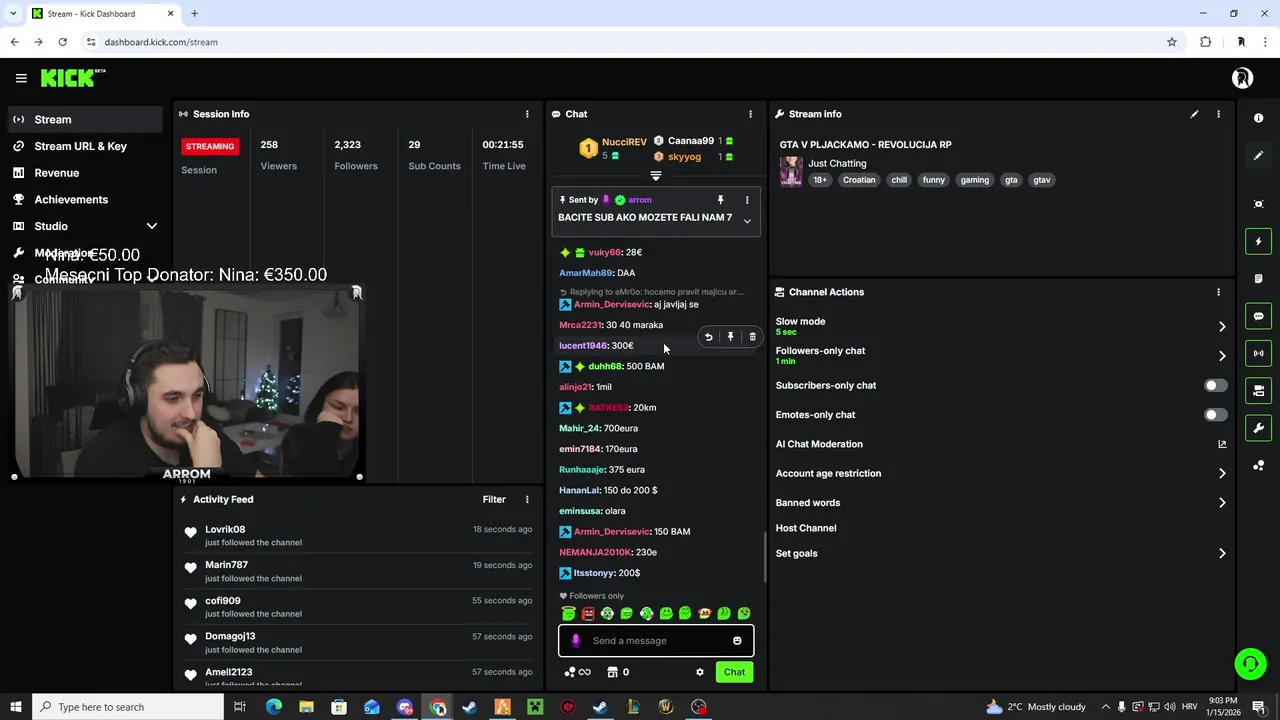Open Achievements page in sidebar
Image resolution: width=1280 pixels, height=720 pixels.
[84, 199]
